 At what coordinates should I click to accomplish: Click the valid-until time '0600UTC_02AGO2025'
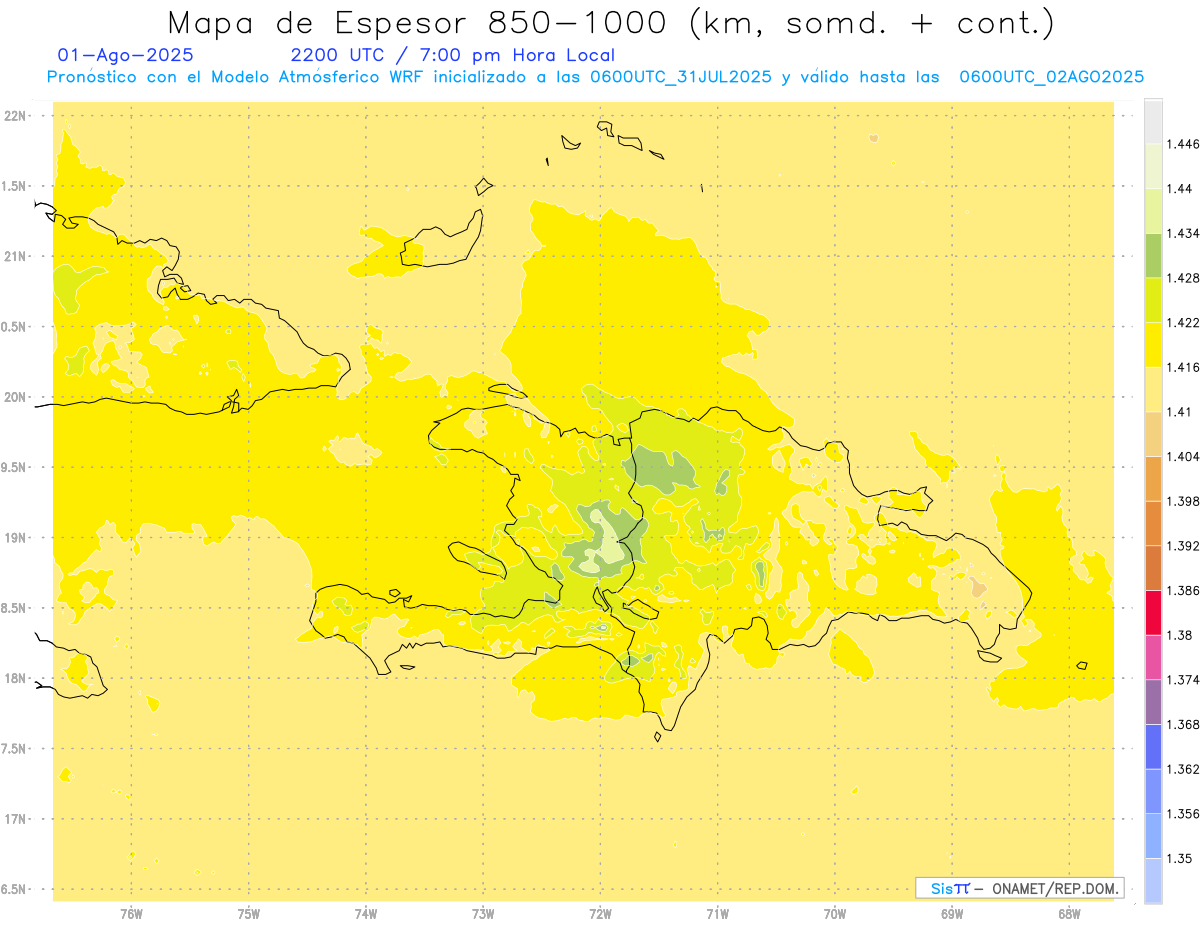pyautogui.click(x=1052, y=77)
